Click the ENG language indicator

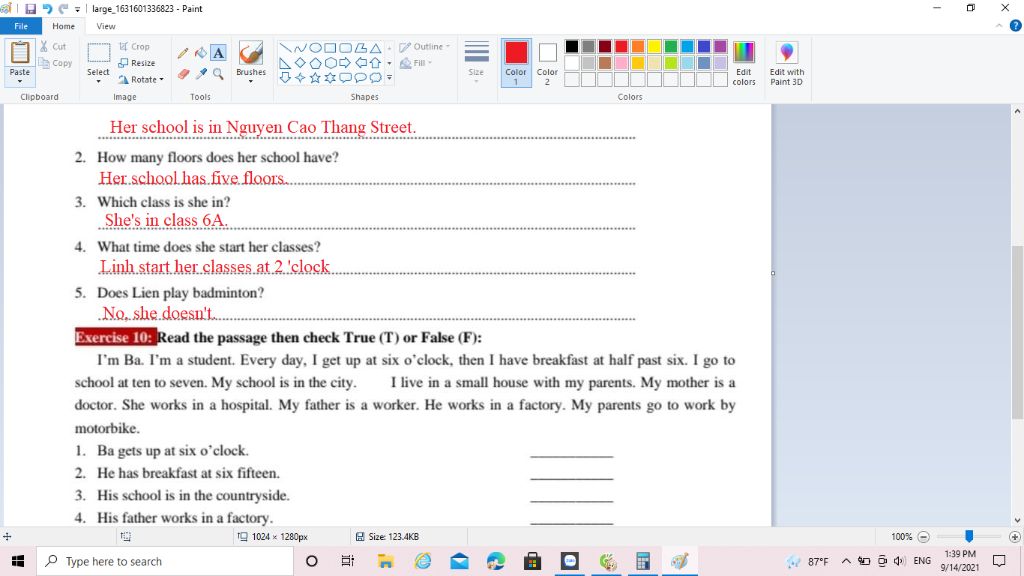coord(922,561)
